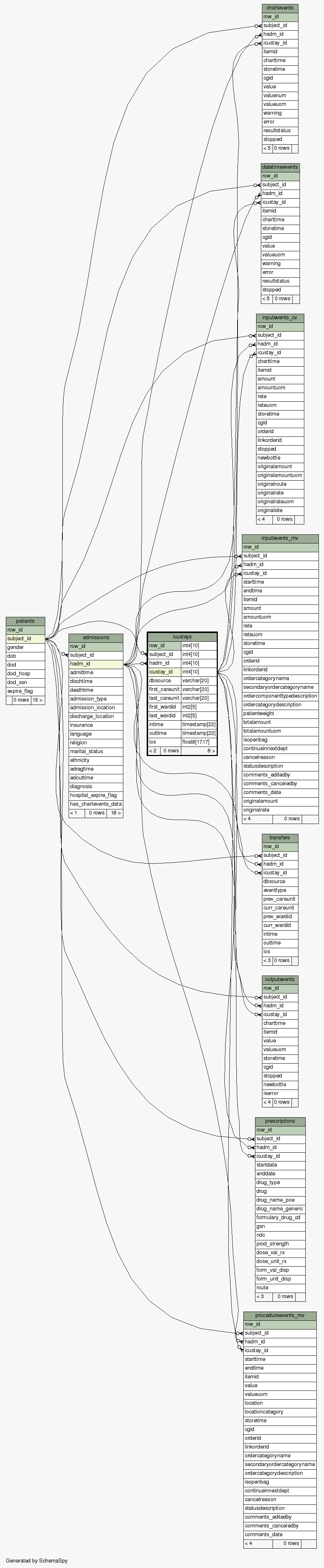The width and height of the screenshot is (324, 1568).
Task: Click the hadm_id key column in admissions
Action: click(96, 664)
